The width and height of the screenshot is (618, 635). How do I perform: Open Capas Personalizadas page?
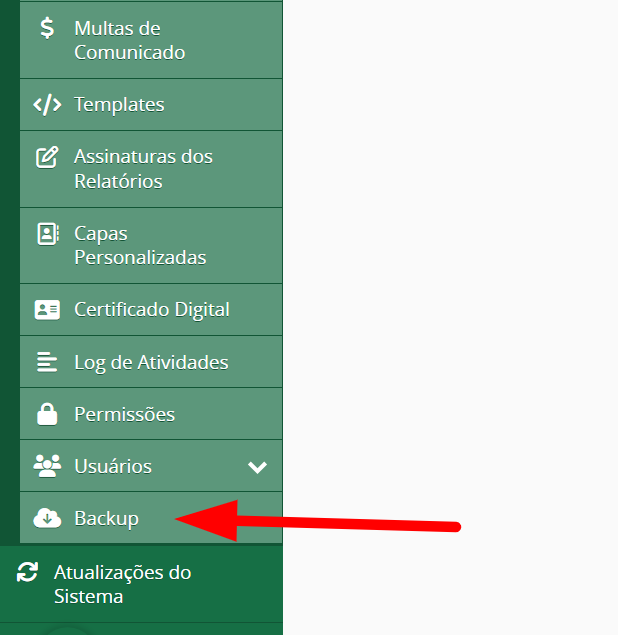click(x=140, y=245)
